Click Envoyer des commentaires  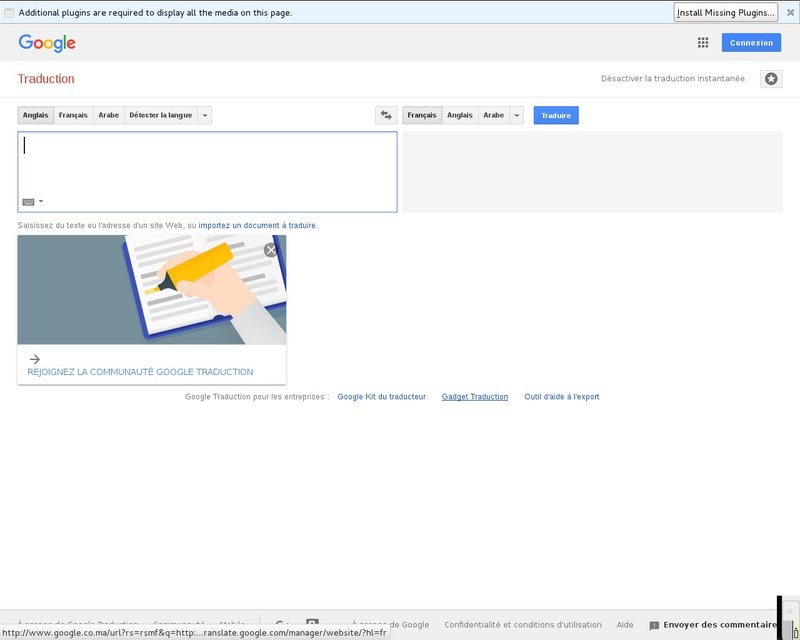pos(720,625)
